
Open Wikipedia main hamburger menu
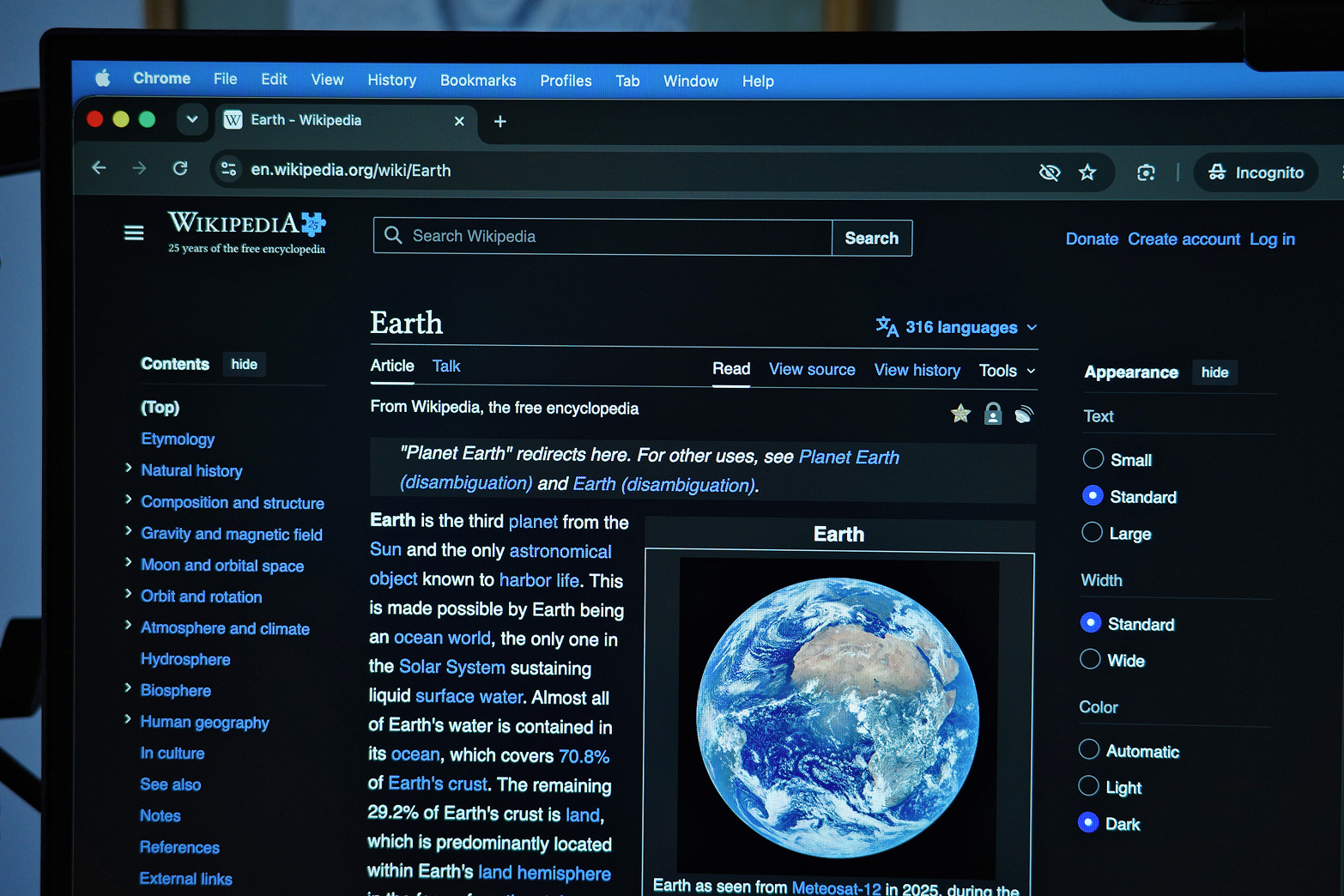pos(134,233)
